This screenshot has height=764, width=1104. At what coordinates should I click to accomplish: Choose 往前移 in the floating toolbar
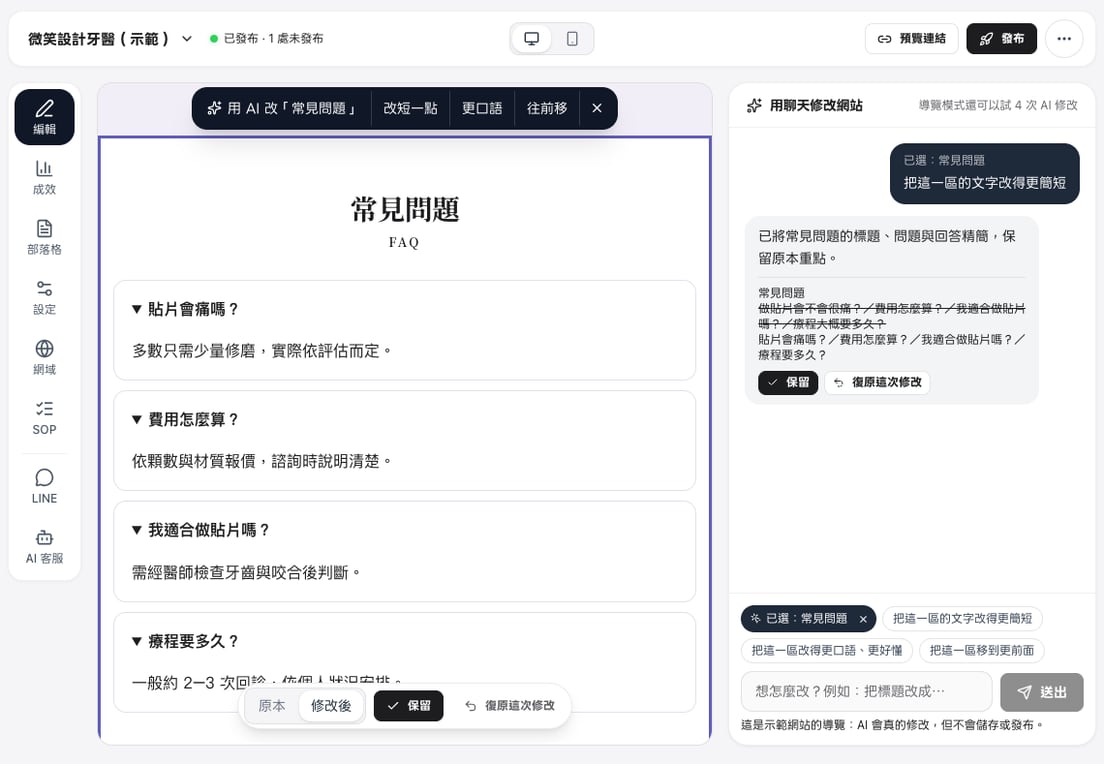(x=547, y=108)
